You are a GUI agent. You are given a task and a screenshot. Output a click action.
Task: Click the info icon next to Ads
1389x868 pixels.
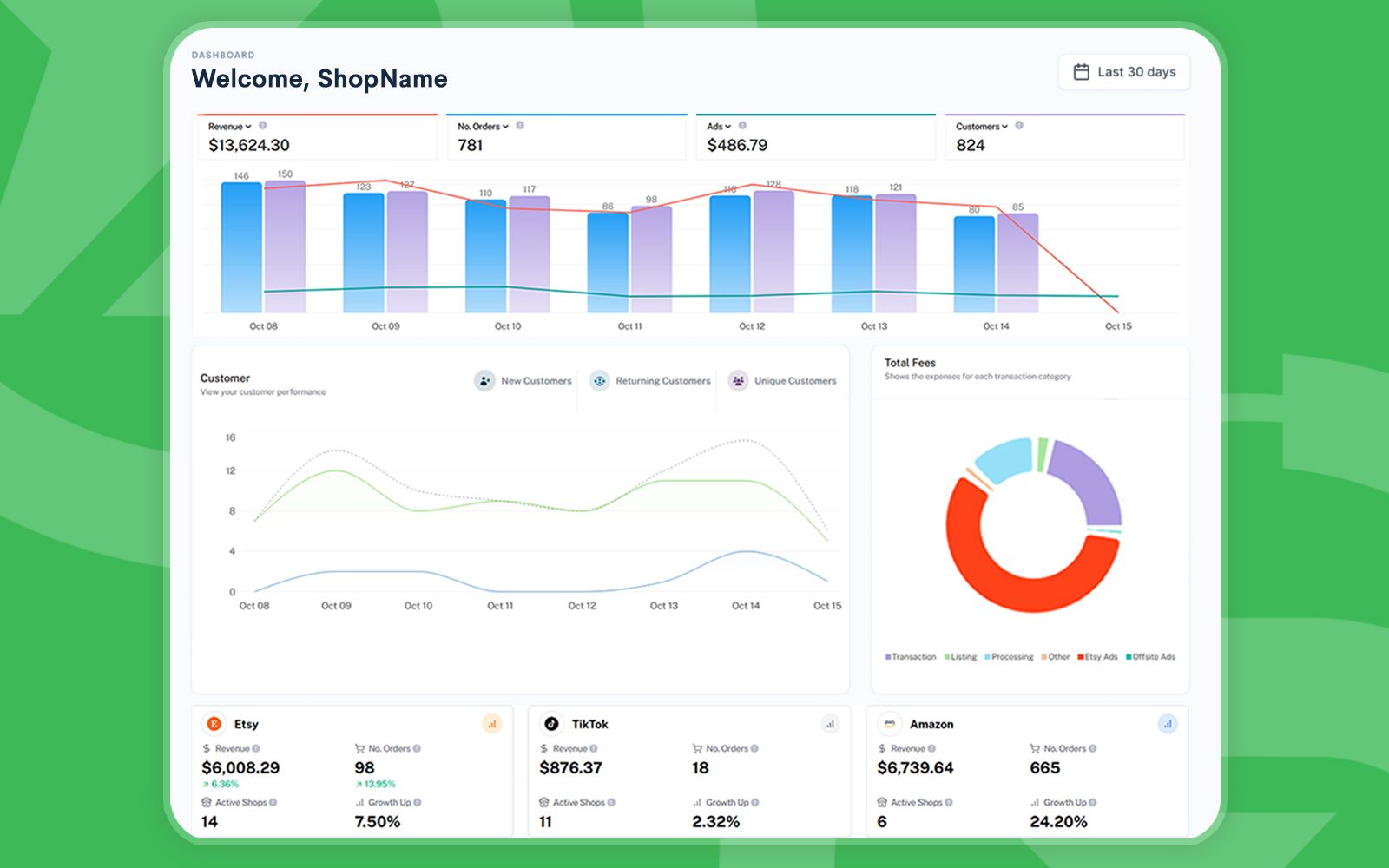[743, 126]
